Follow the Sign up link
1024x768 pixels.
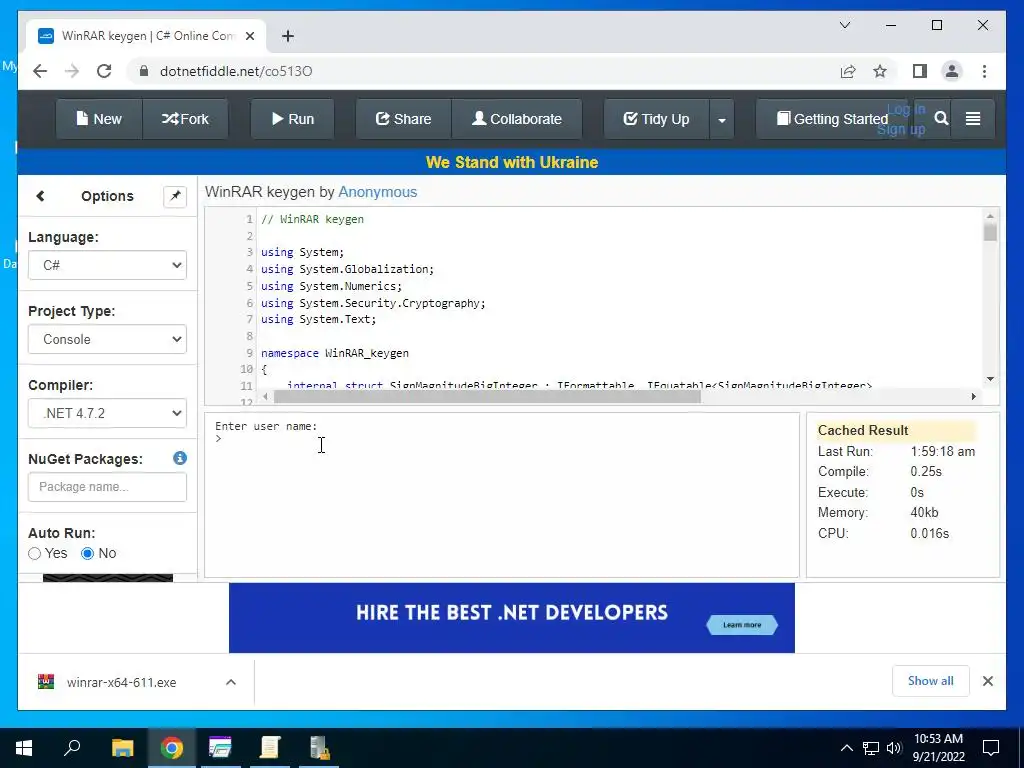901,129
